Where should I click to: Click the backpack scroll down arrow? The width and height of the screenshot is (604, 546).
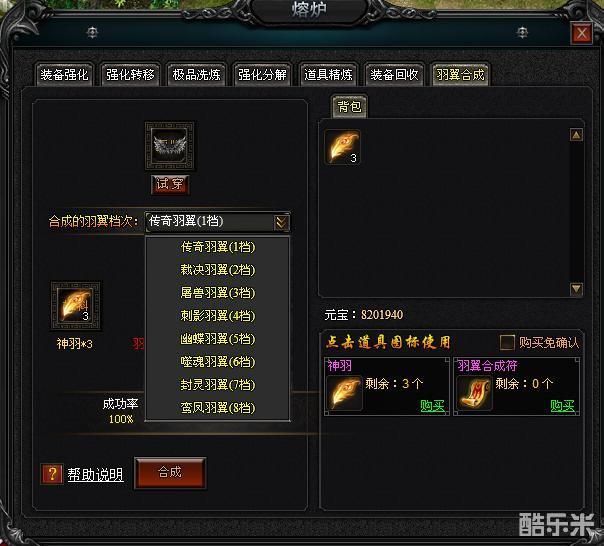[576, 289]
